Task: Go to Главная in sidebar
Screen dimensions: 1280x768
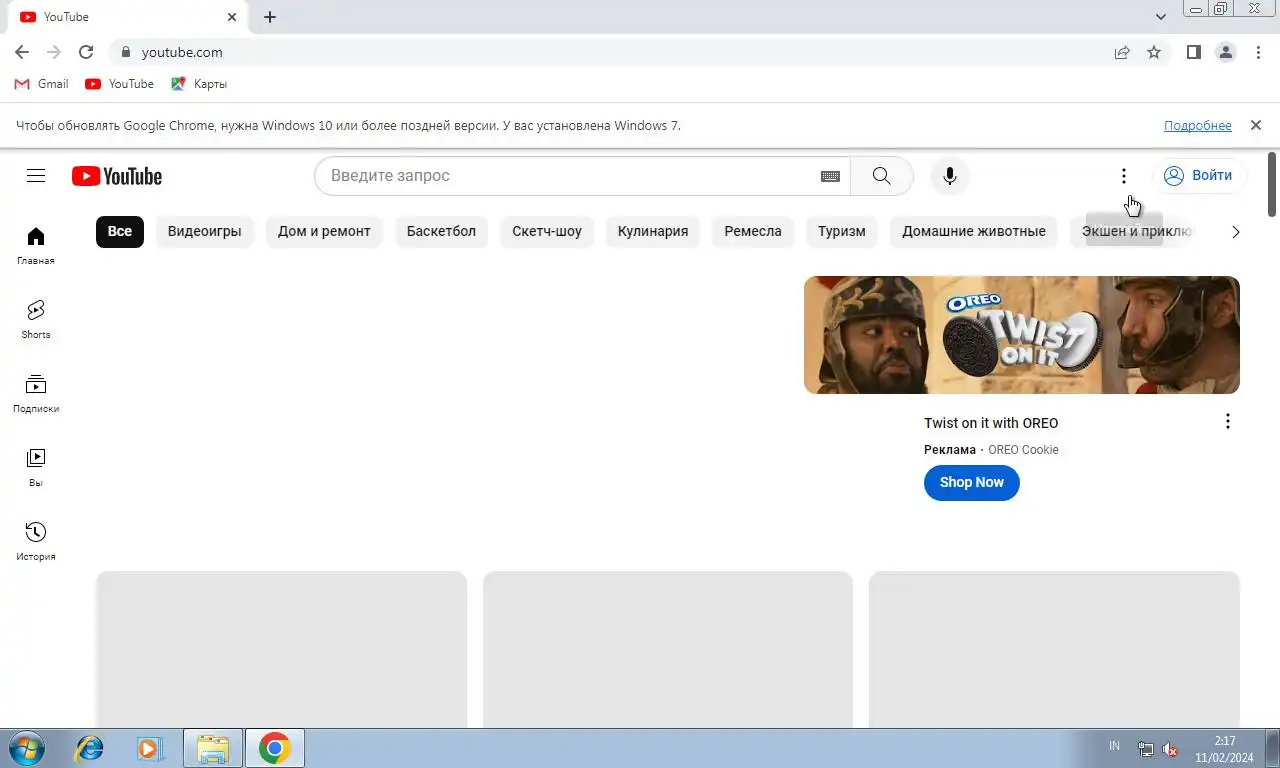Action: click(36, 246)
